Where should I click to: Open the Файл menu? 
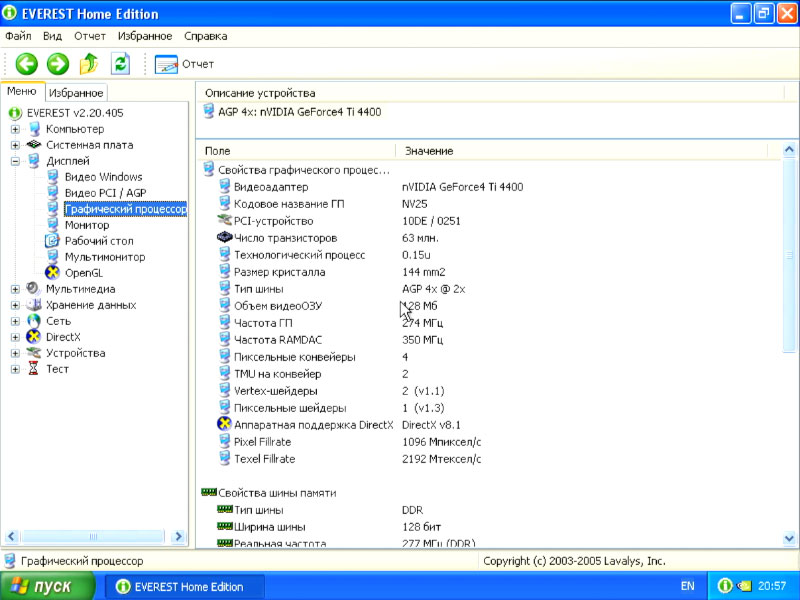pyautogui.click(x=18, y=36)
